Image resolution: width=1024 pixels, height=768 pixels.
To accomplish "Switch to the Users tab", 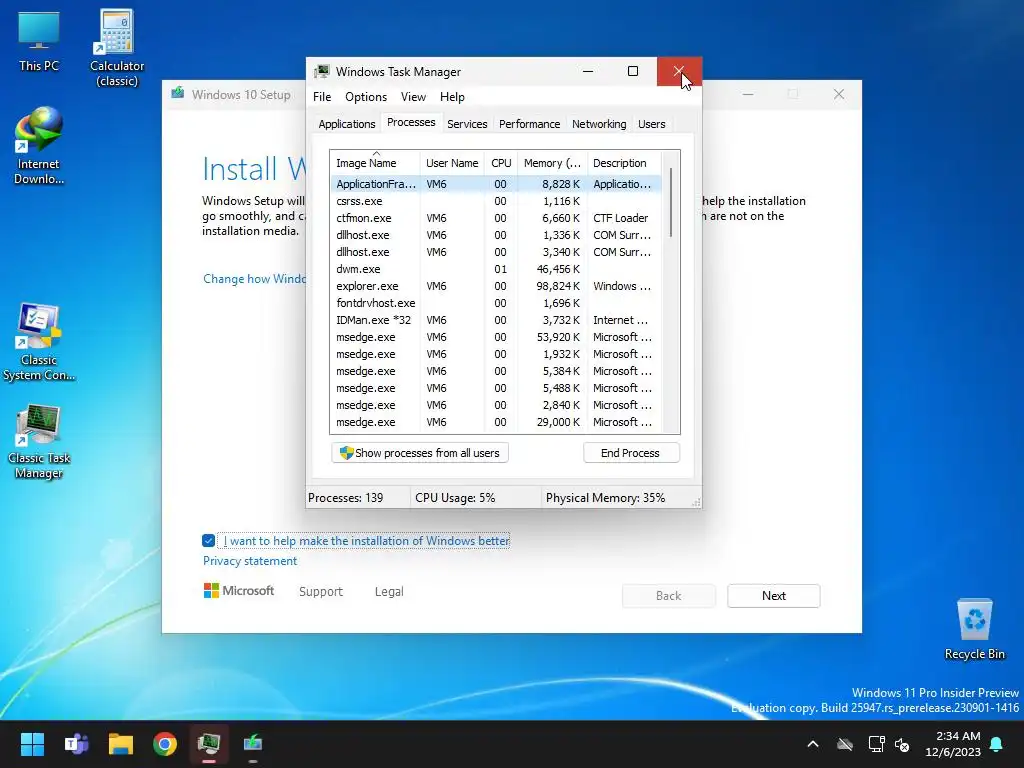I will coord(651,124).
